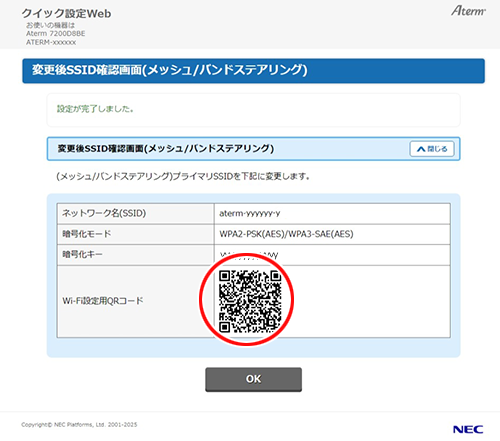Click the Copyright NEC Platforms footer text
Viewport: 500px width, 441px height.
[79, 425]
